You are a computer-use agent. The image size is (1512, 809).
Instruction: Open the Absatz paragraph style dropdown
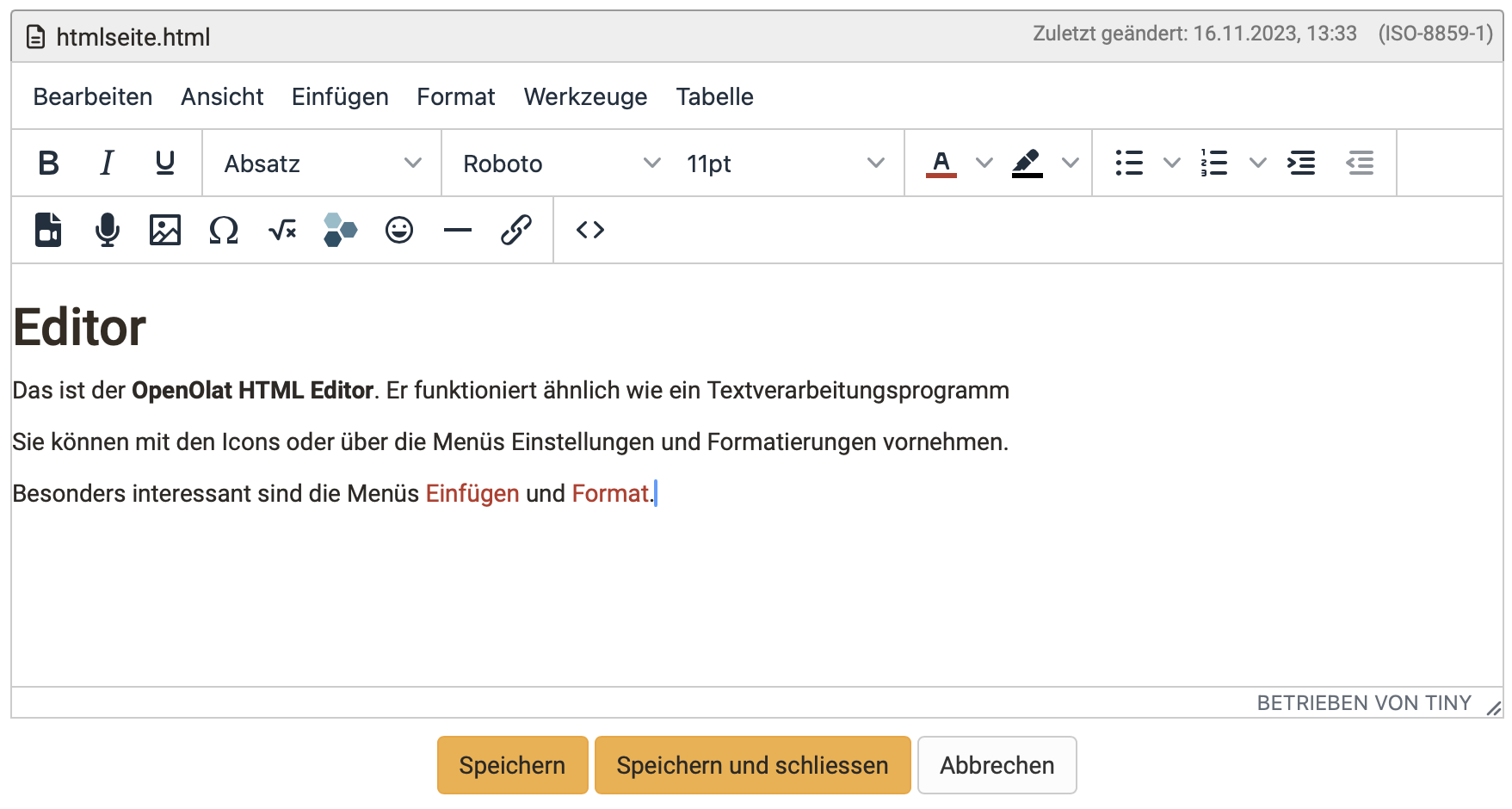coord(320,163)
